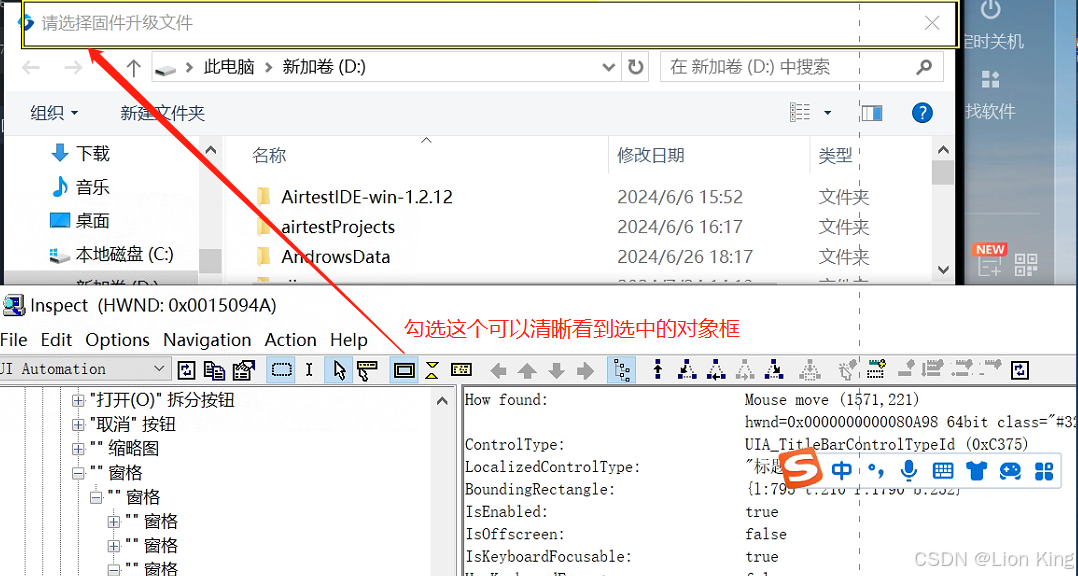Click the Sogou microphone voice input icon
This screenshot has height=576, width=1078.
click(x=908, y=470)
